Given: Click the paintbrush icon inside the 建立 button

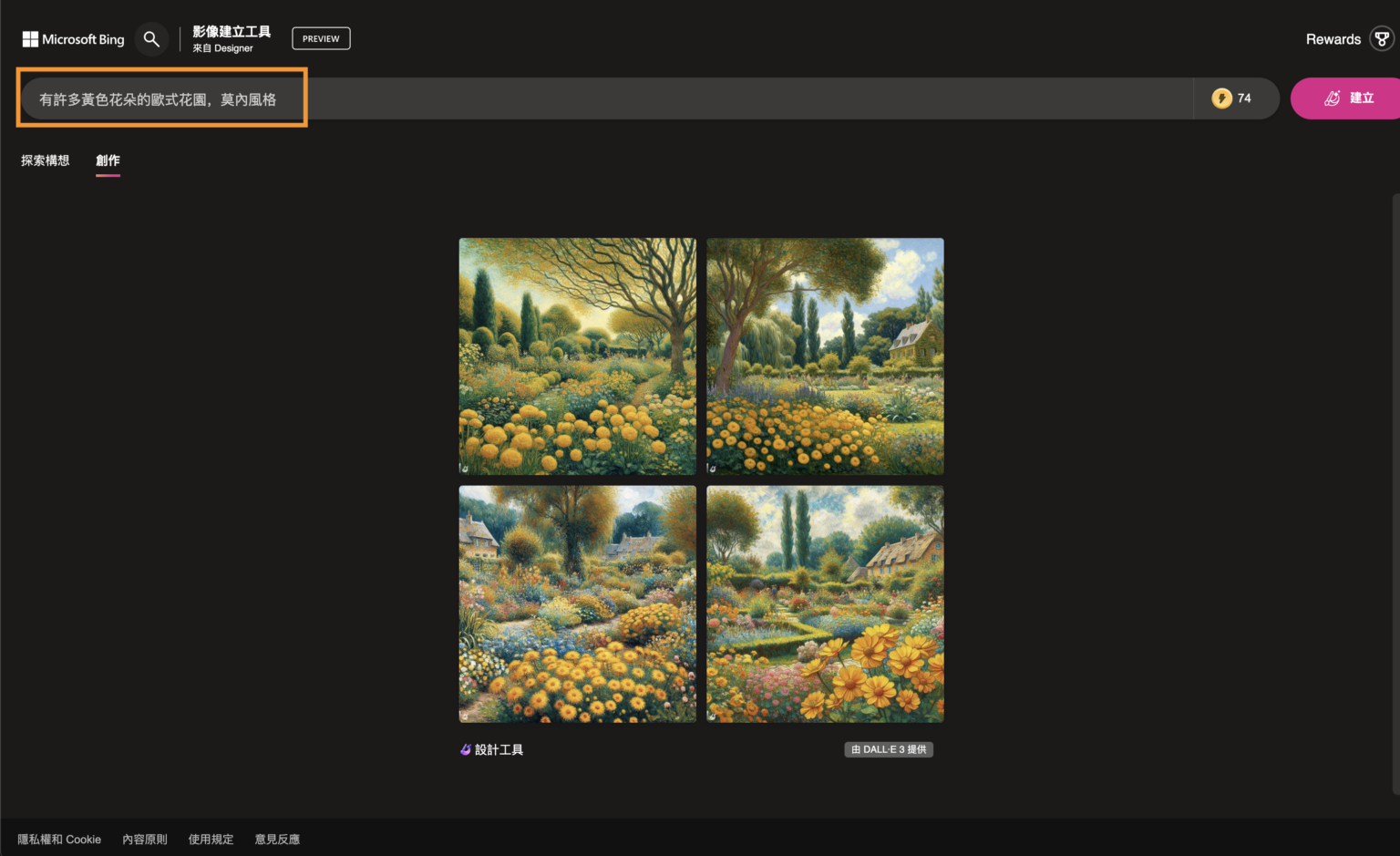Looking at the screenshot, I should (1333, 98).
